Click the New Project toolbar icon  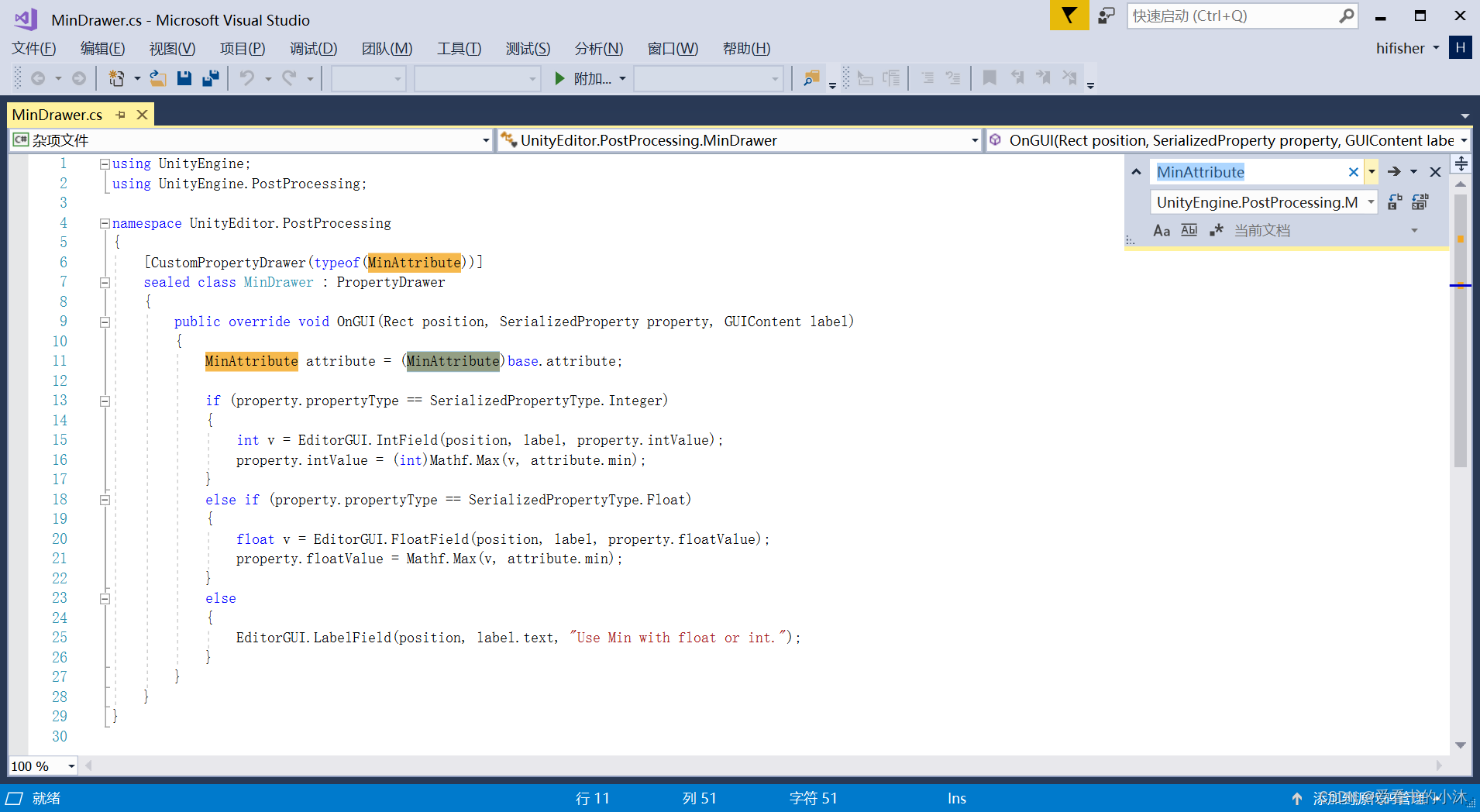click(x=116, y=78)
